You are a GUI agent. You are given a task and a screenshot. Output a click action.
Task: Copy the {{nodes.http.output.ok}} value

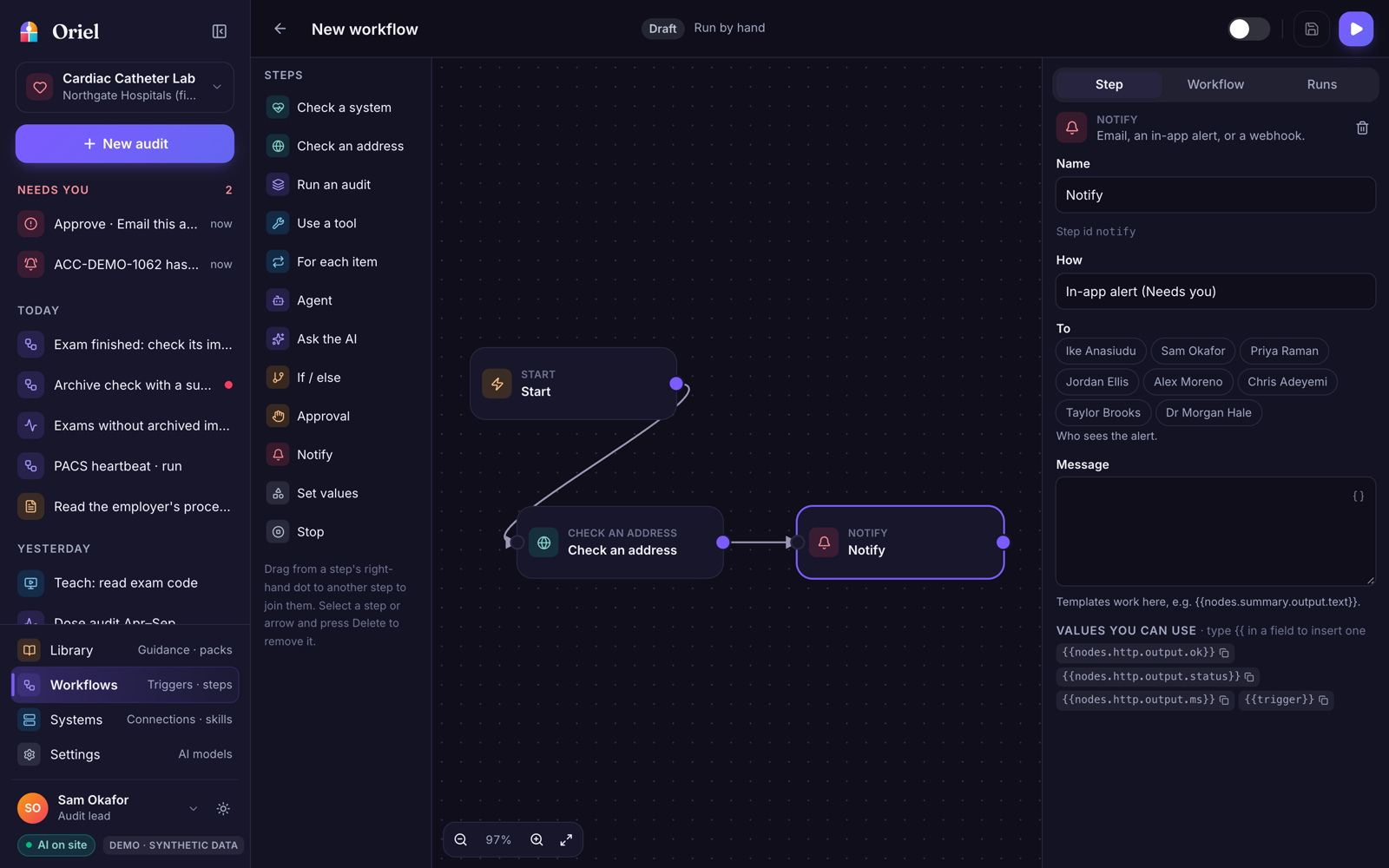click(x=1224, y=653)
